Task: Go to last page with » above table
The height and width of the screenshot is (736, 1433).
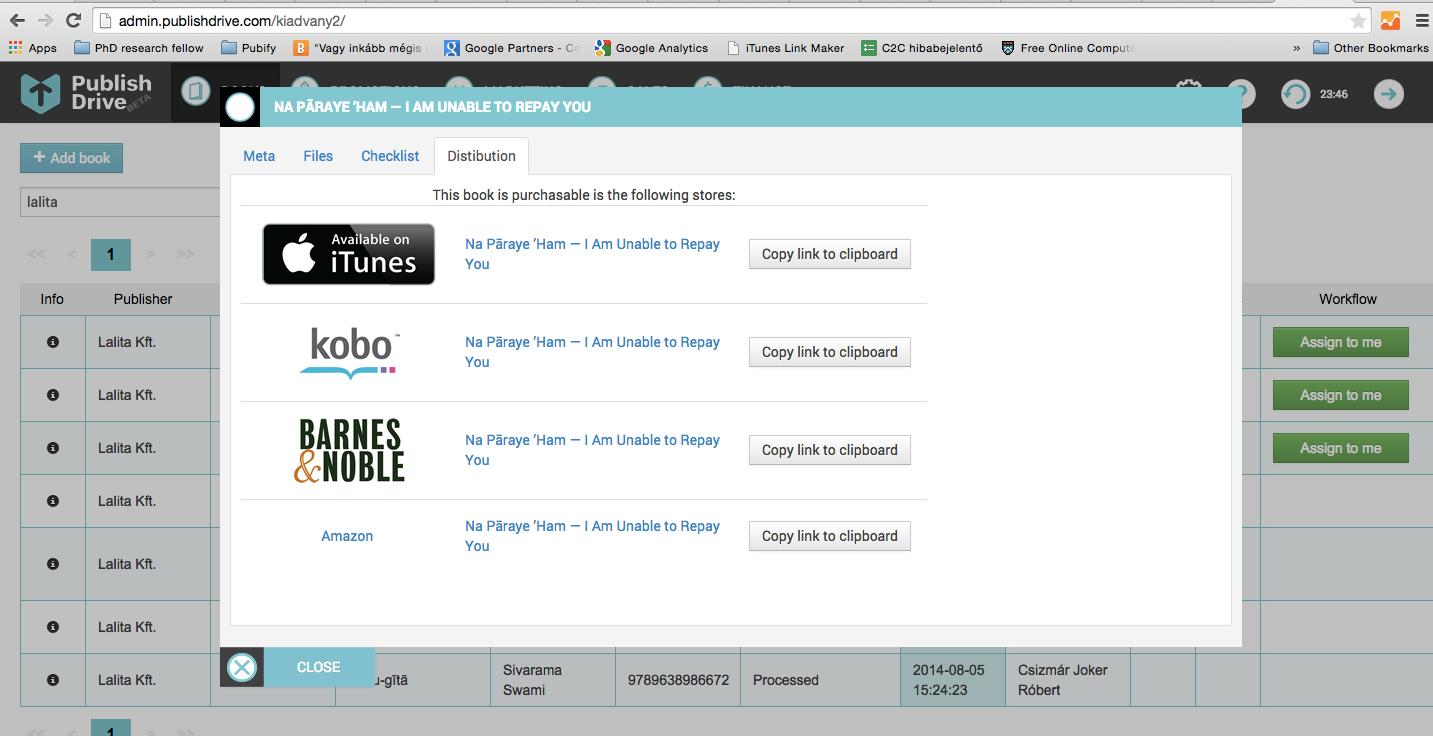Action: click(185, 254)
